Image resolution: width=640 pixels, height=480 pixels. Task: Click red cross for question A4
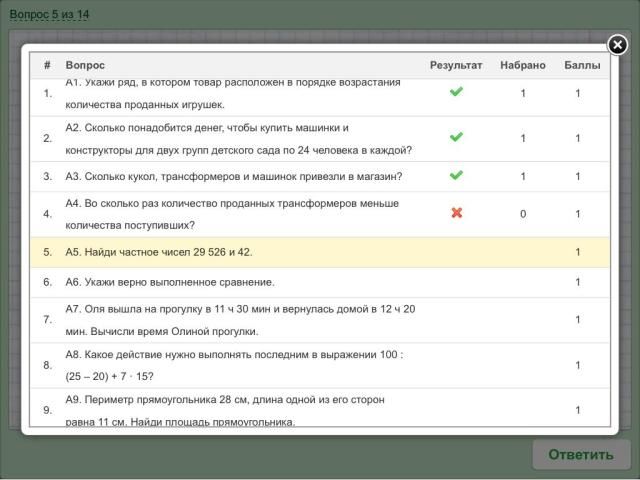(x=456, y=213)
